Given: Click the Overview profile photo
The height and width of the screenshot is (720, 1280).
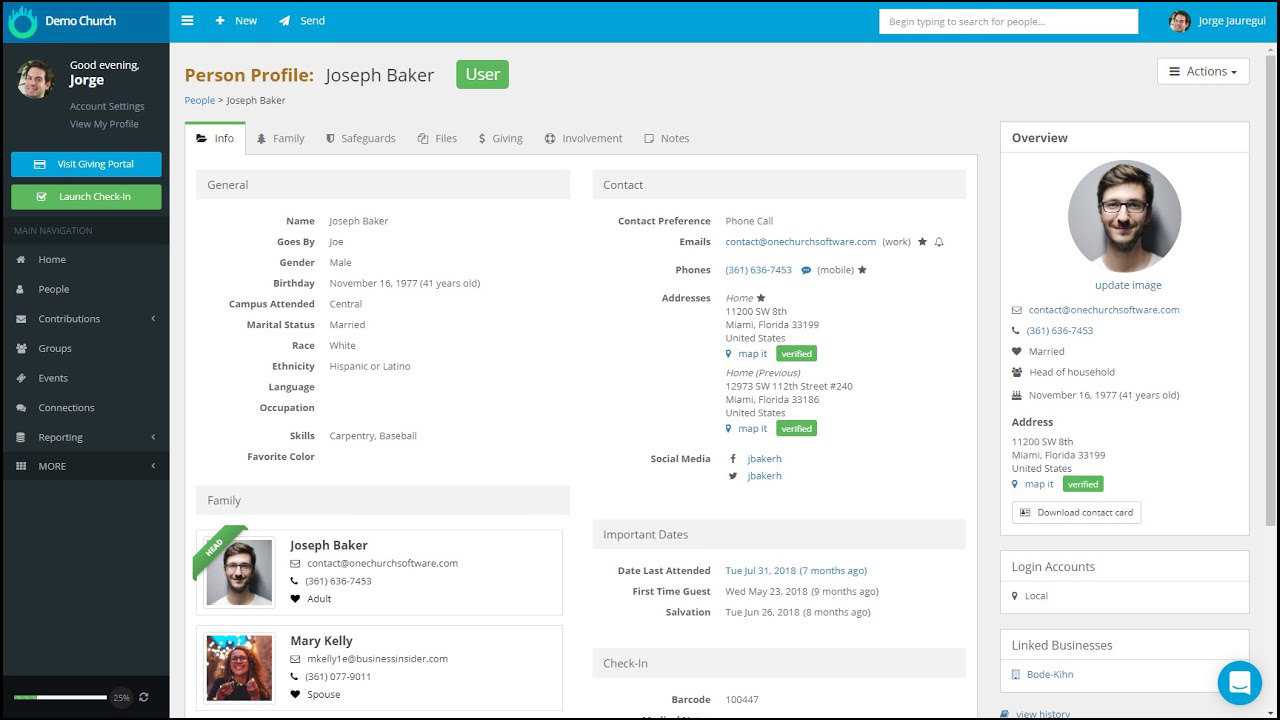Looking at the screenshot, I should (x=1125, y=216).
